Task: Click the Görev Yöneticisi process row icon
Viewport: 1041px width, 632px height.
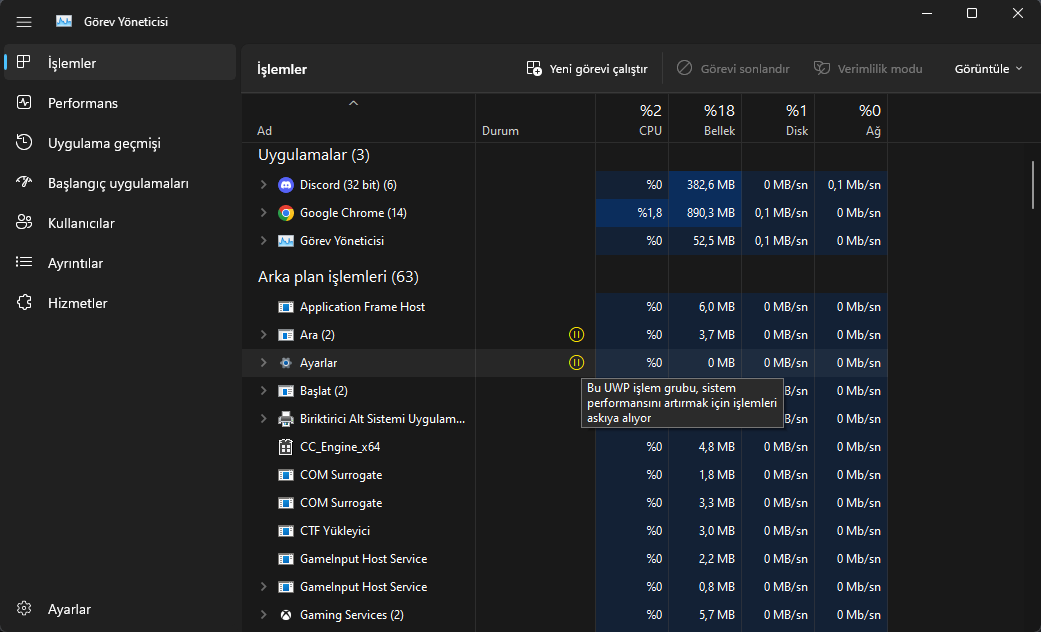Action: (286, 241)
